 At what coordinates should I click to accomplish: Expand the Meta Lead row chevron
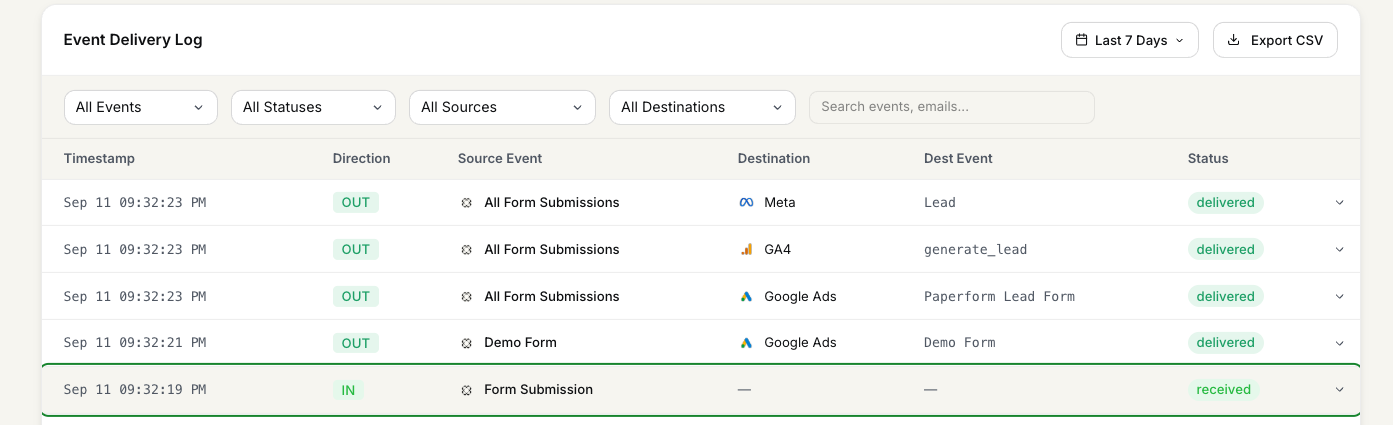click(x=1340, y=203)
